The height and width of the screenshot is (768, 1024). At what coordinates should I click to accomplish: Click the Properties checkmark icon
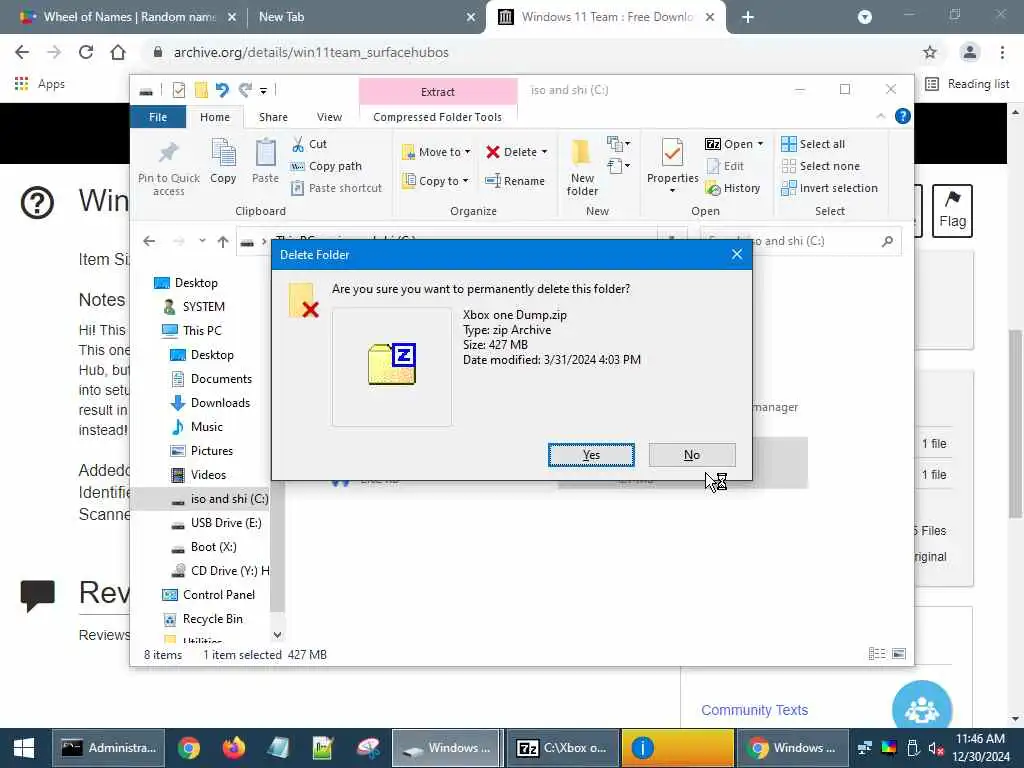673,153
